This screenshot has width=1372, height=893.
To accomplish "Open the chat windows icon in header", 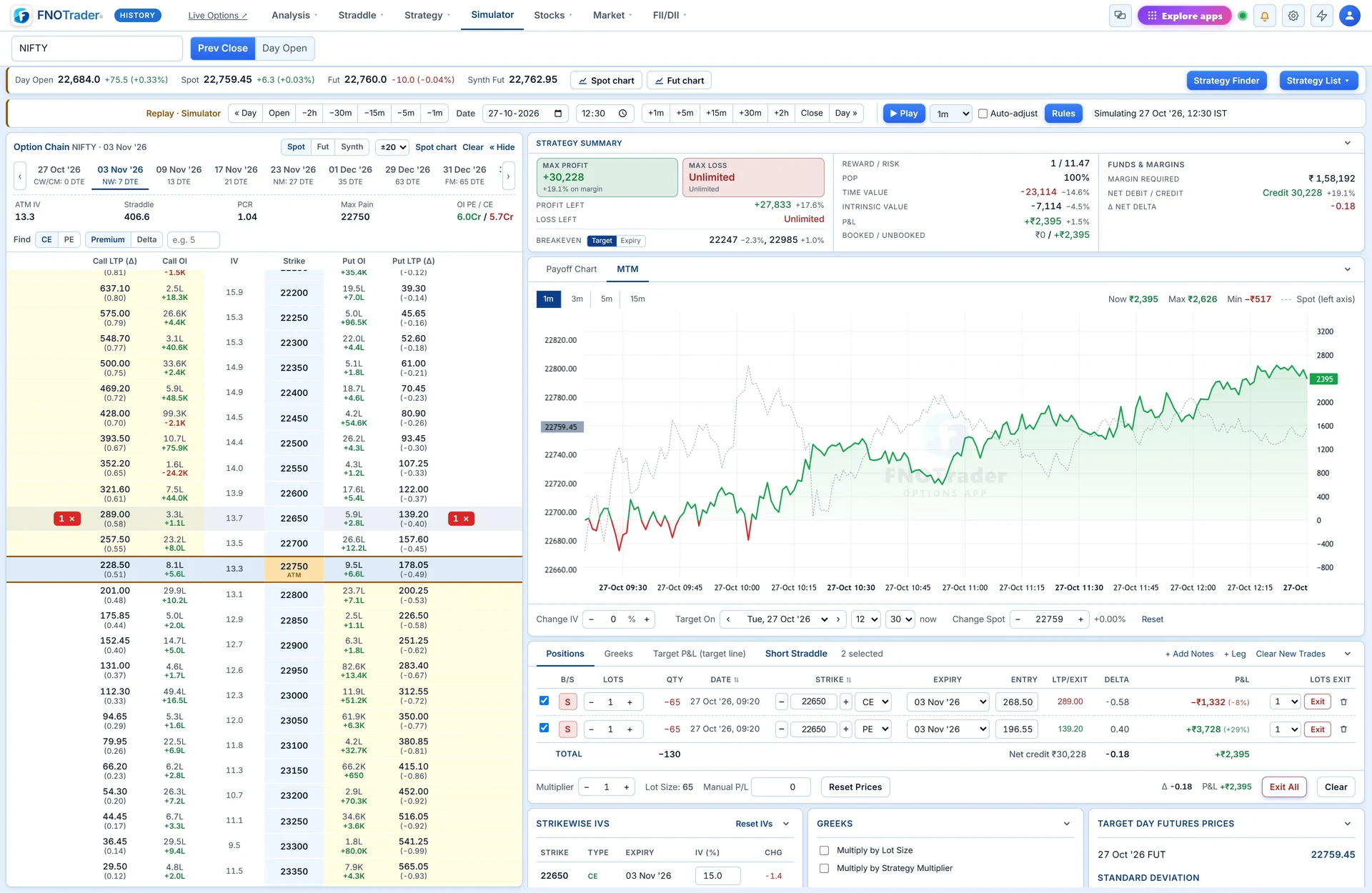I will (1120, 16).
